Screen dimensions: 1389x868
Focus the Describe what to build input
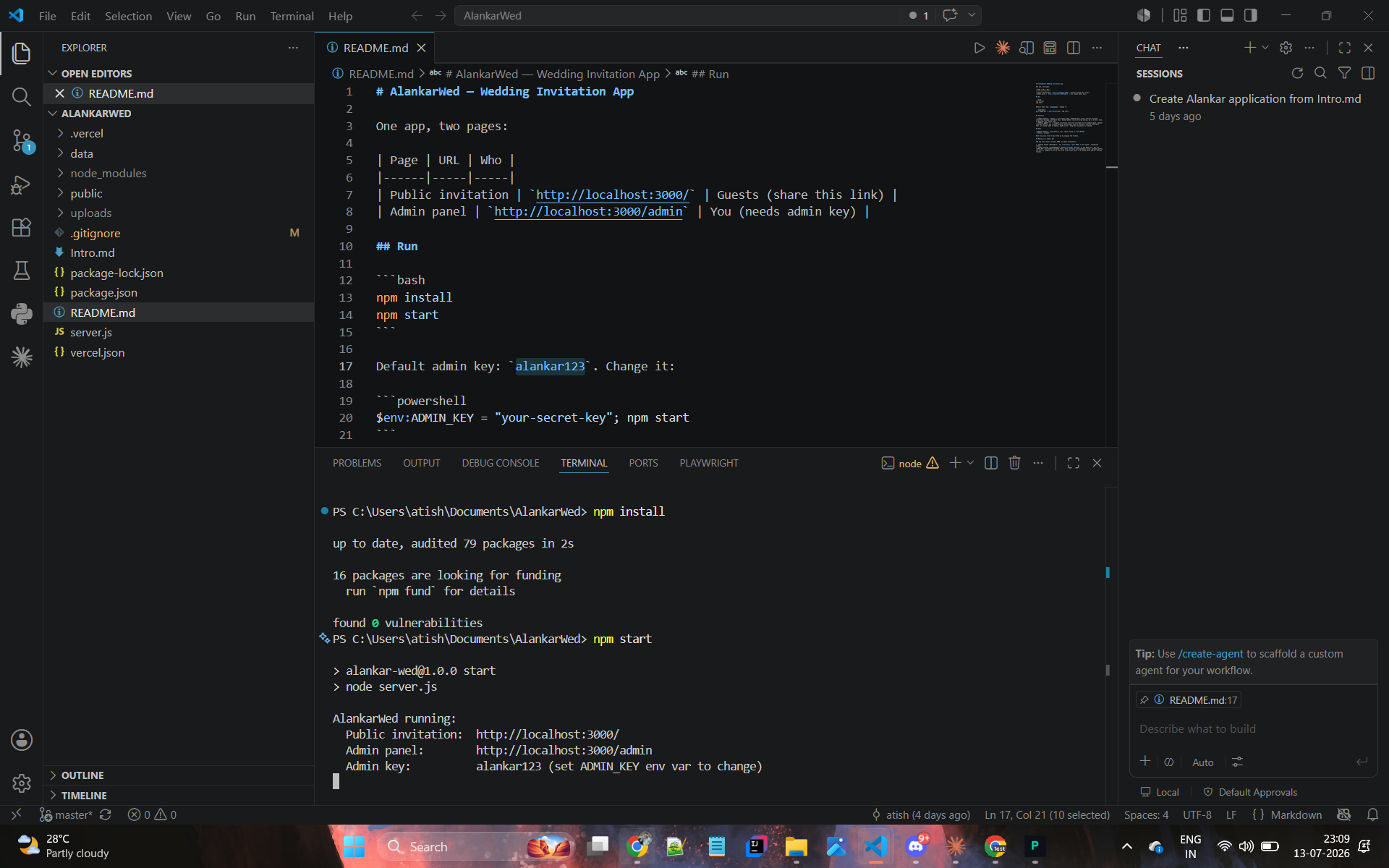pyautogui.click(x=1252, y=728)
